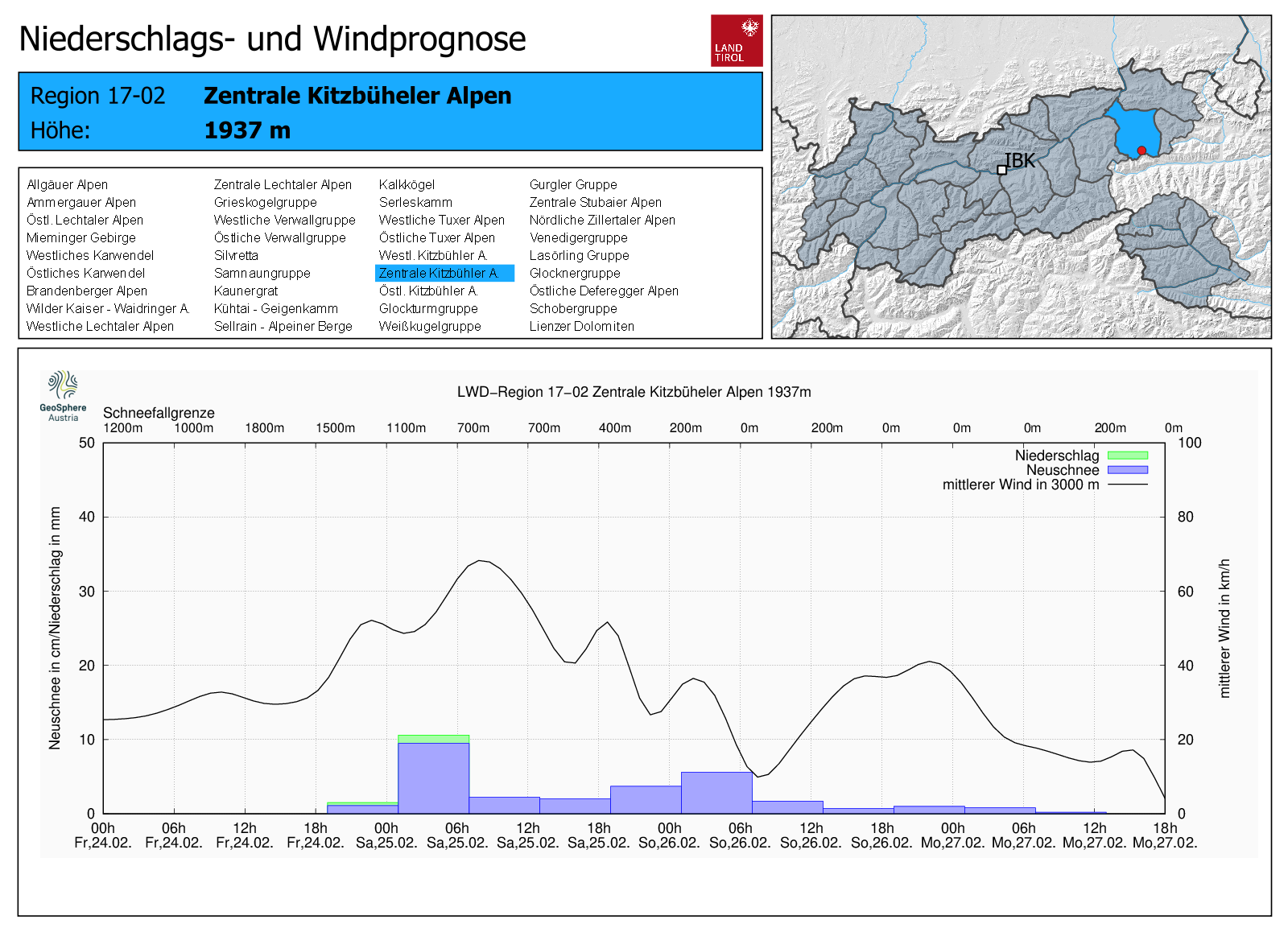Click the GeoSphere Austria logo
This screenshot has height=928, width=1288.
(x=63, y=396)
